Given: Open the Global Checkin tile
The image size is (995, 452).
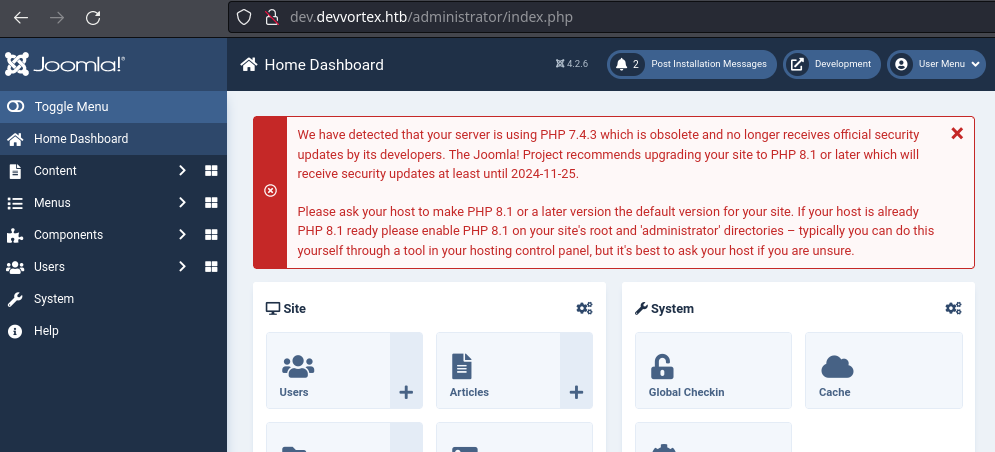Looking at the screenshot, I should [713, 371].
